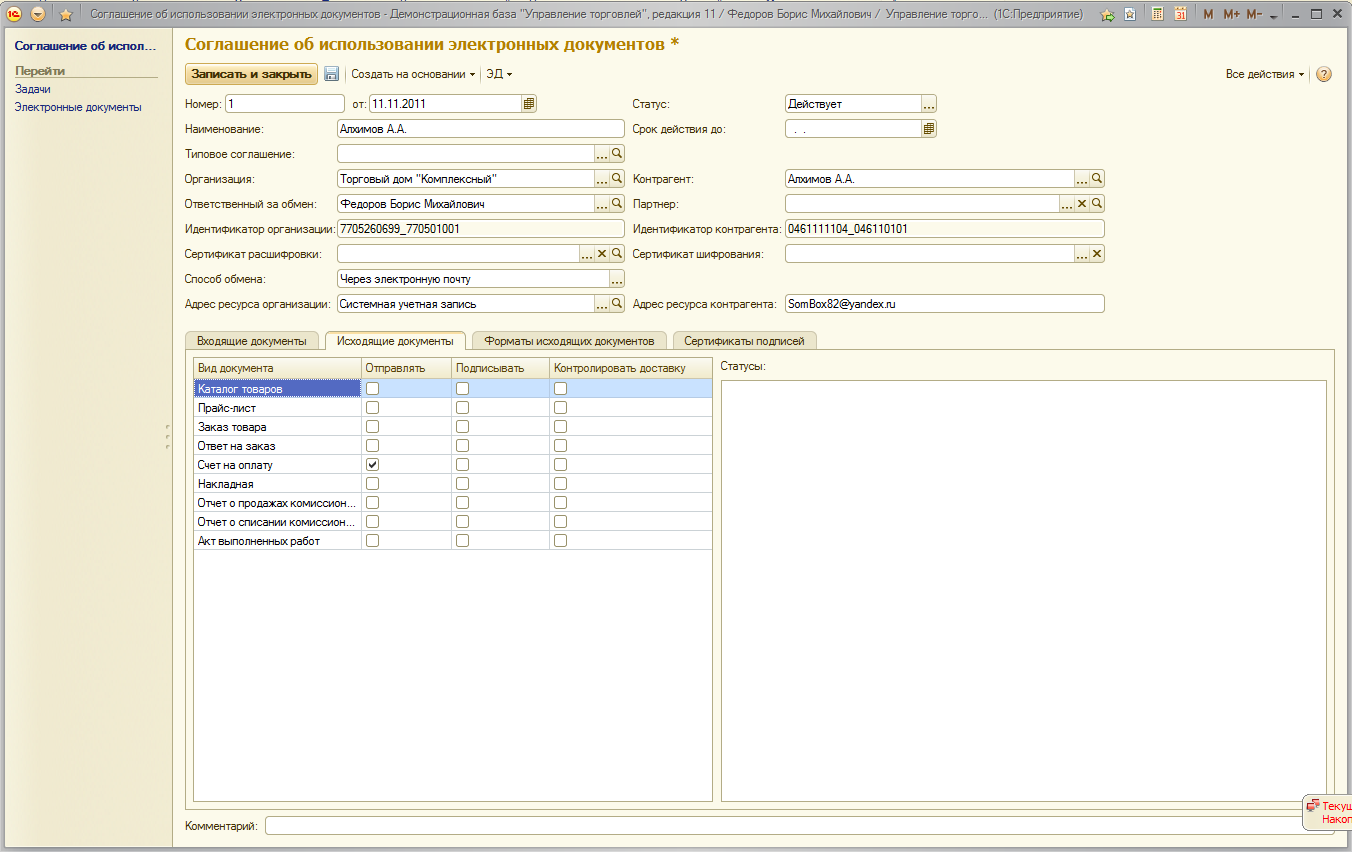Click the Наименование field containing Алхимов А.А.
The image size is (1352, 852).
481,129
